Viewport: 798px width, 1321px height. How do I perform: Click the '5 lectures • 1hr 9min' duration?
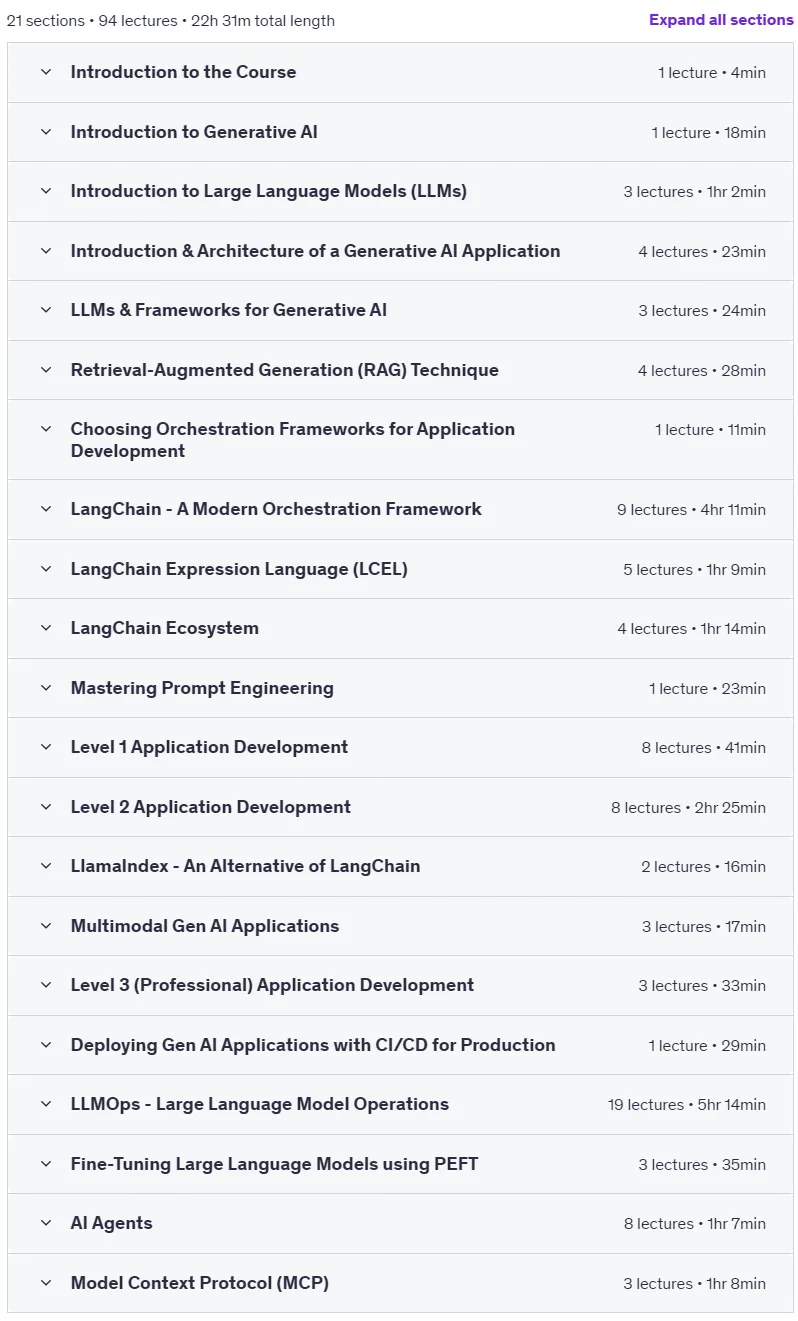point(695,570)
